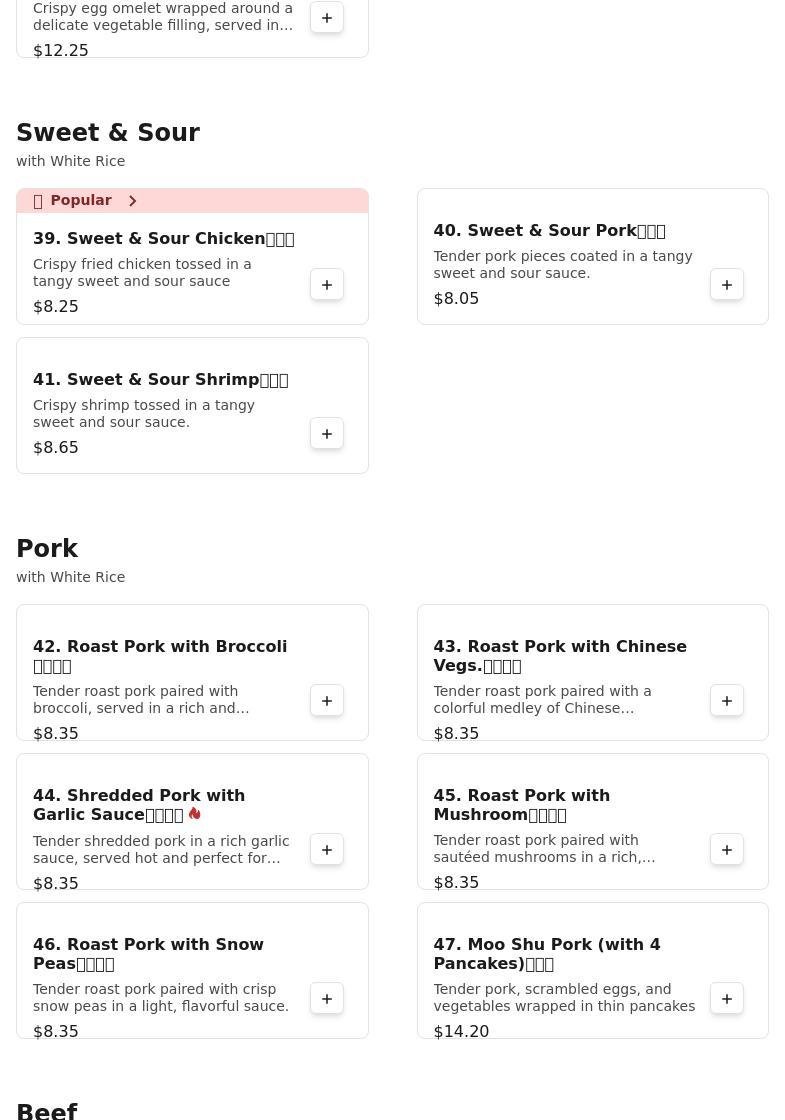View Moo Shu Pork item title
The height and width of the screenshot is (1120, 785).
546,953
